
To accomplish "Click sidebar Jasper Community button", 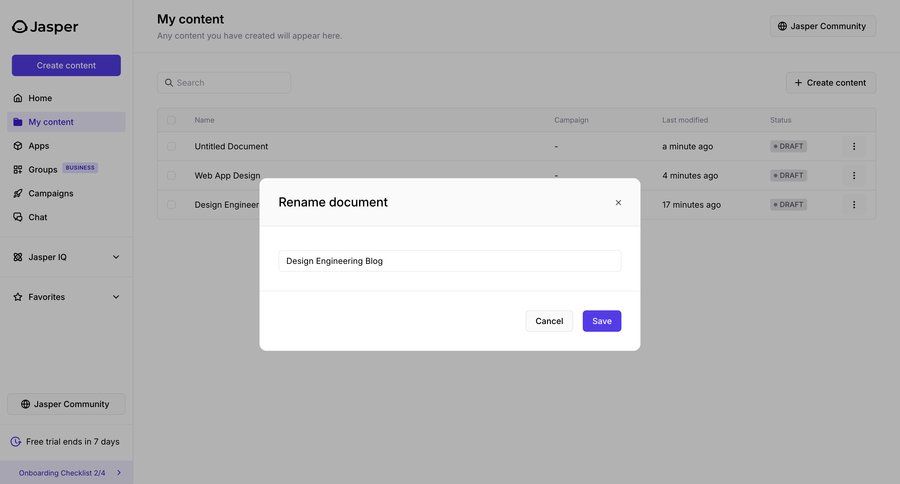I will point(66,404).
